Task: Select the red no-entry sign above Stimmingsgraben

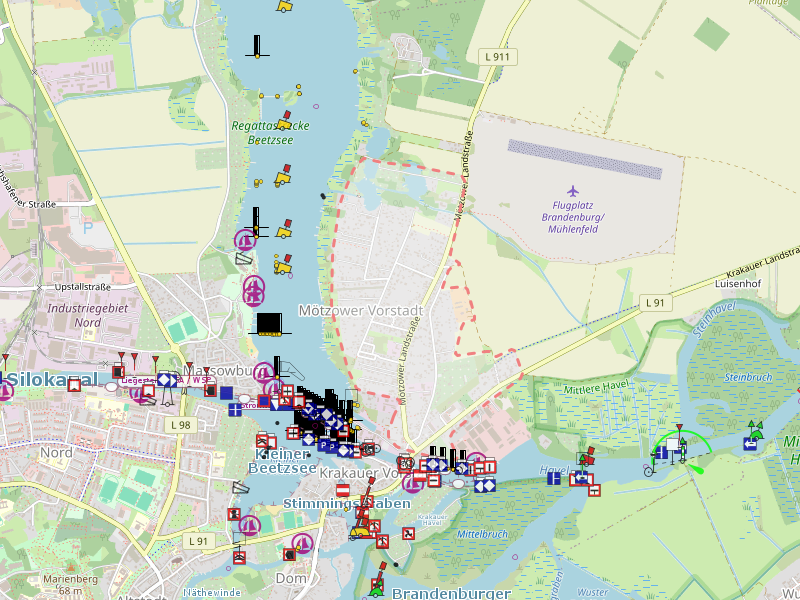Action: pos(343,490)
